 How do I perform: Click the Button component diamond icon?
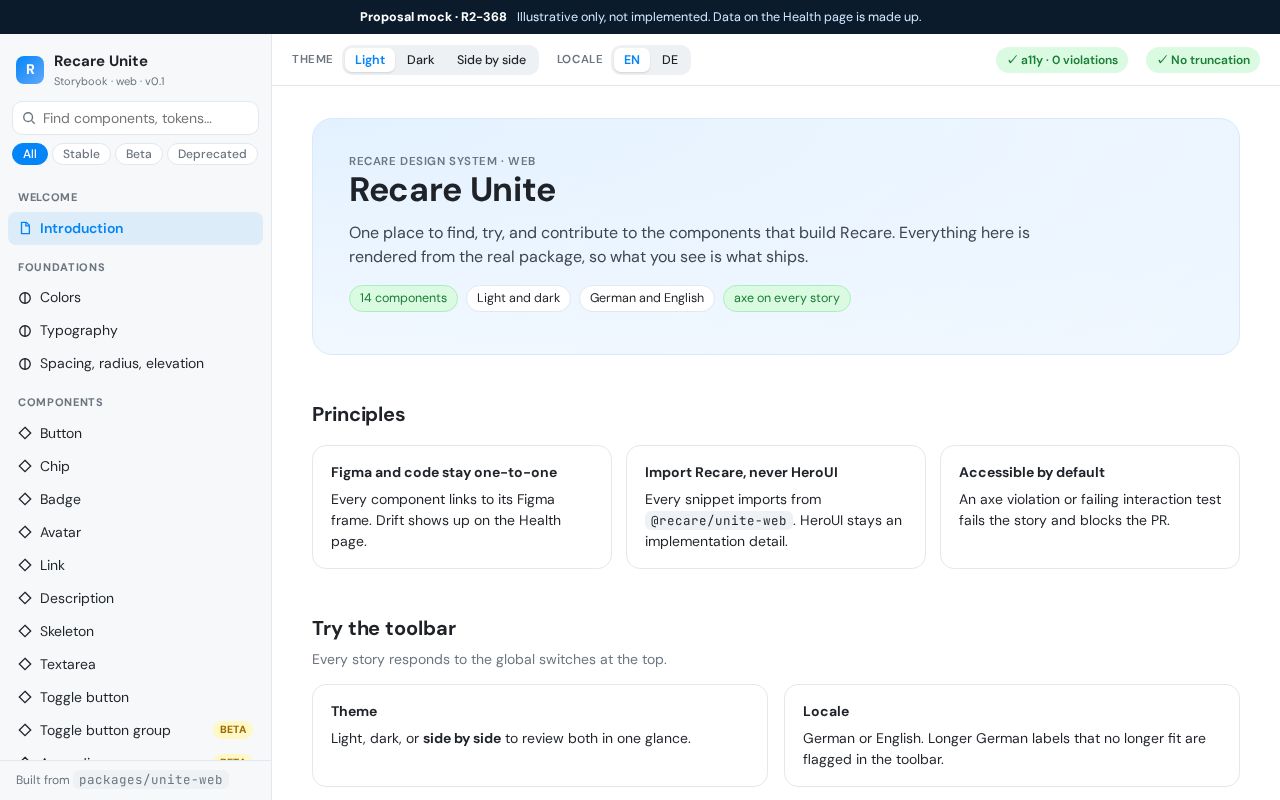coord(25,433)
